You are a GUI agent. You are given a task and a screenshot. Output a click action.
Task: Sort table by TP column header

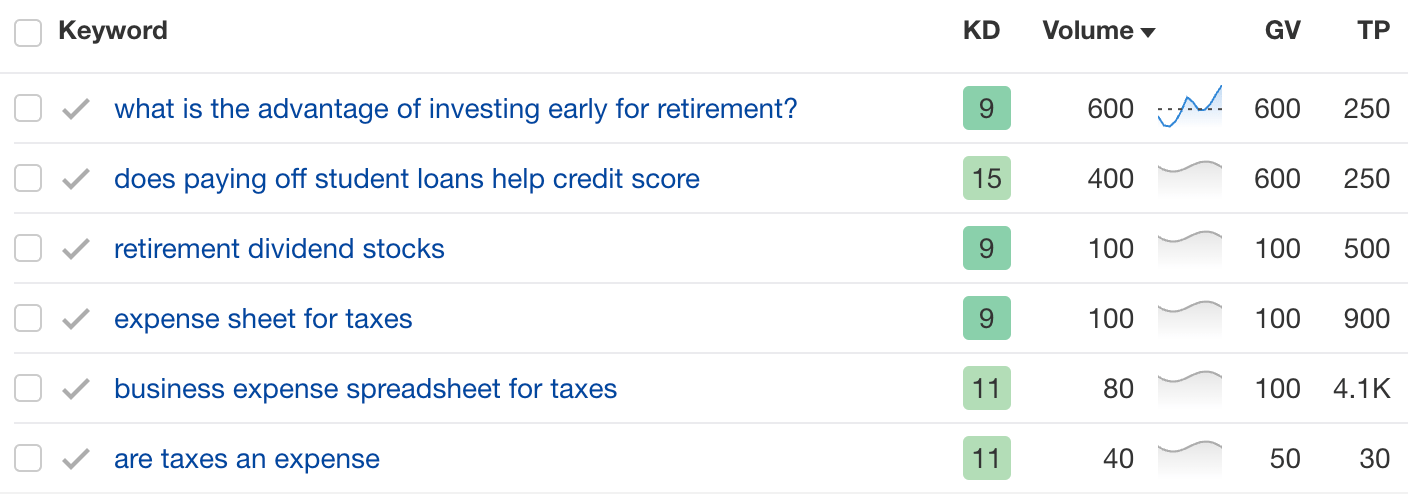[1374, 31]
